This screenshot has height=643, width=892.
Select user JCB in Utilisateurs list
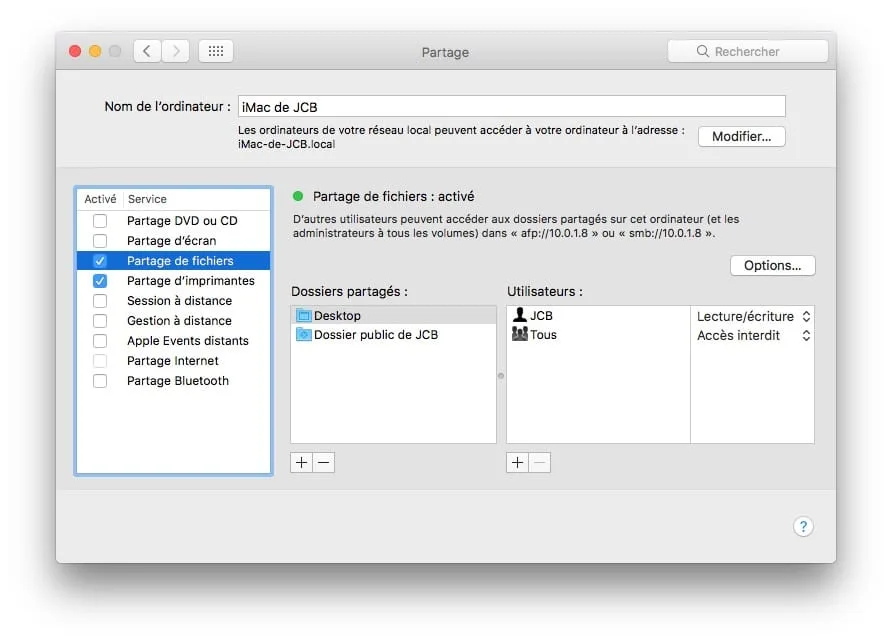click(x=598, y=315)
